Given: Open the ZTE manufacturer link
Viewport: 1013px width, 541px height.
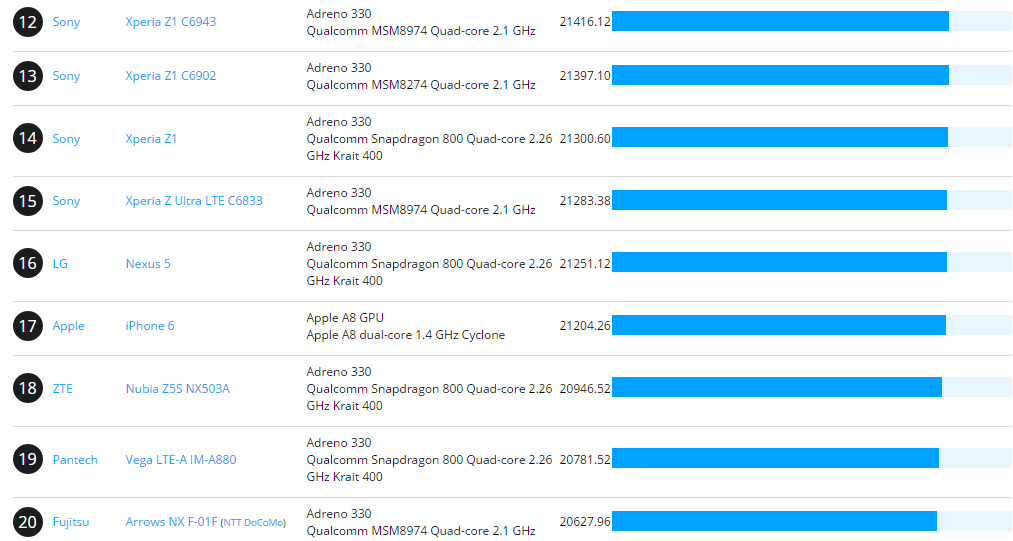Looking at the screenshot, I should click(x=63, y=388).
